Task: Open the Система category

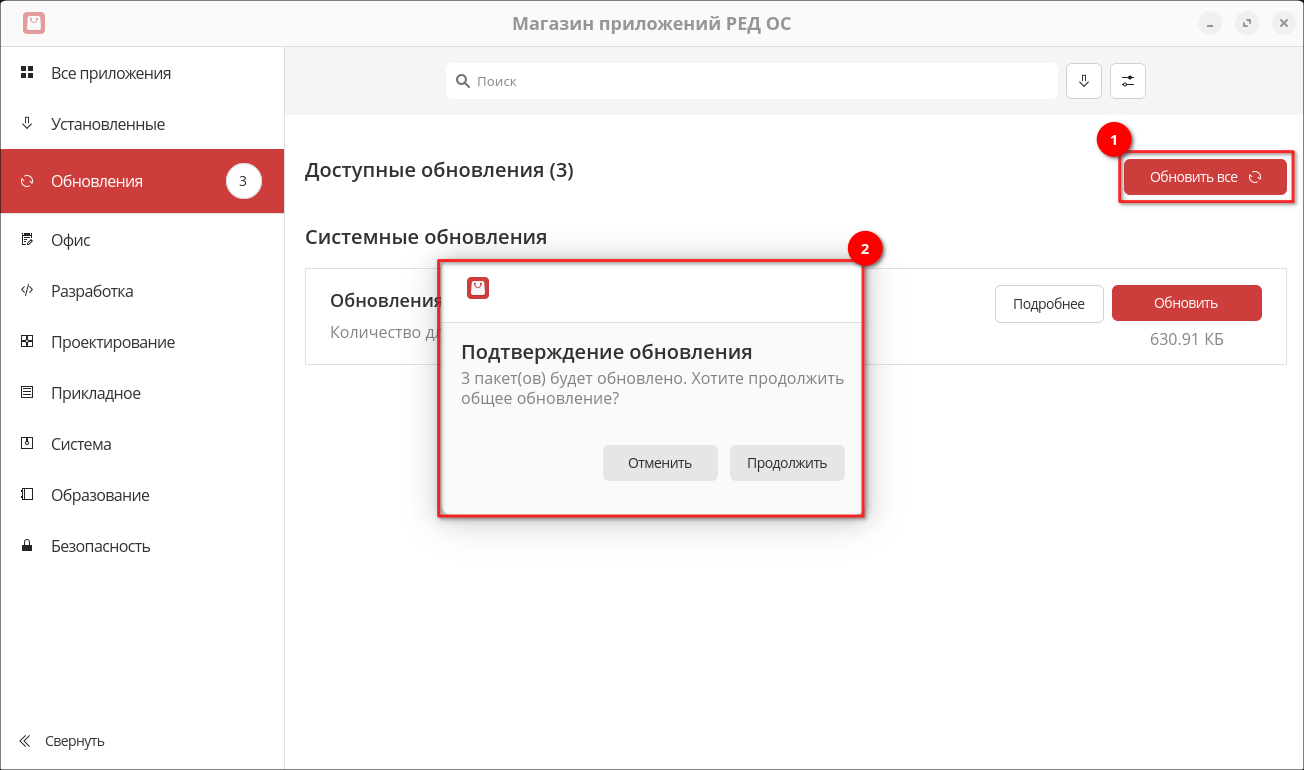Action: tap(80, 444)
